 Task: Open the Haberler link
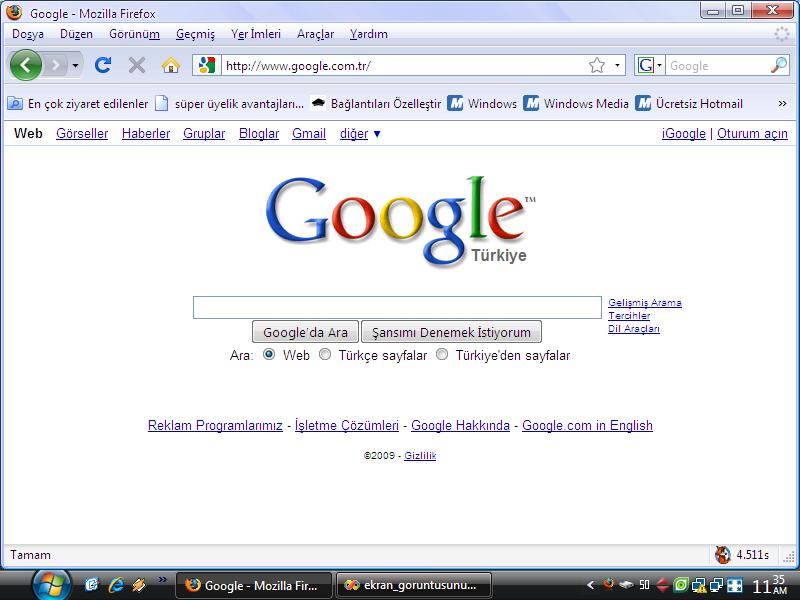tap(146, 134)
